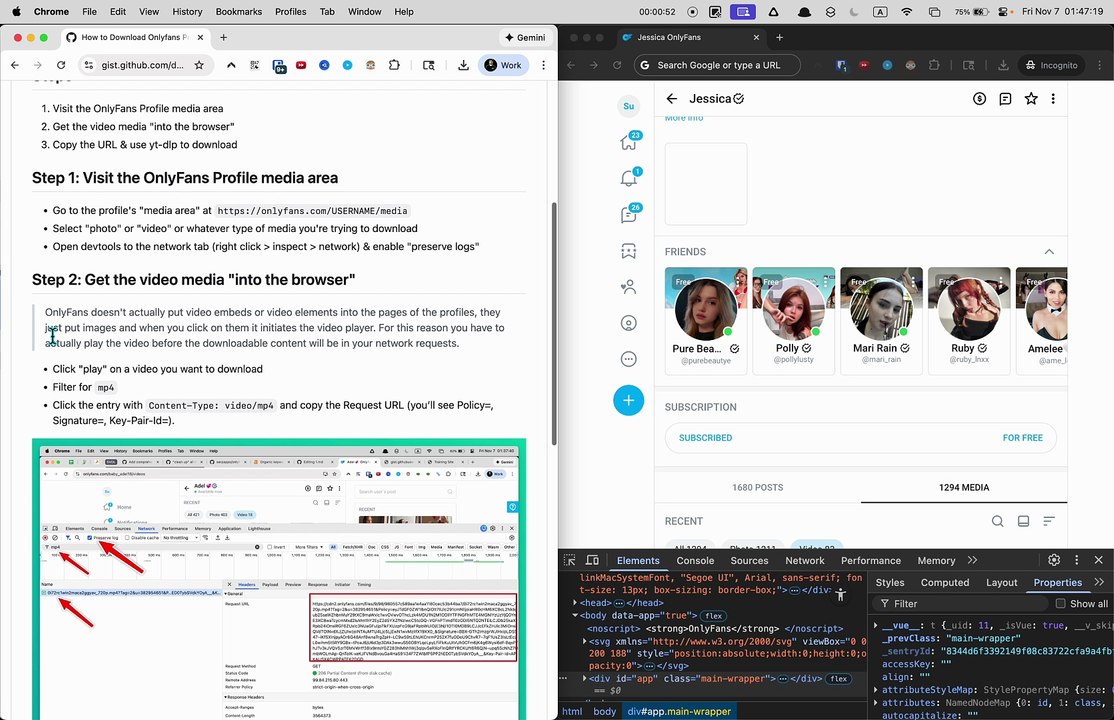Click the gist page vertical scrollbar
1114x720 pixels.
pyautogui.click(x=554, y=323)
